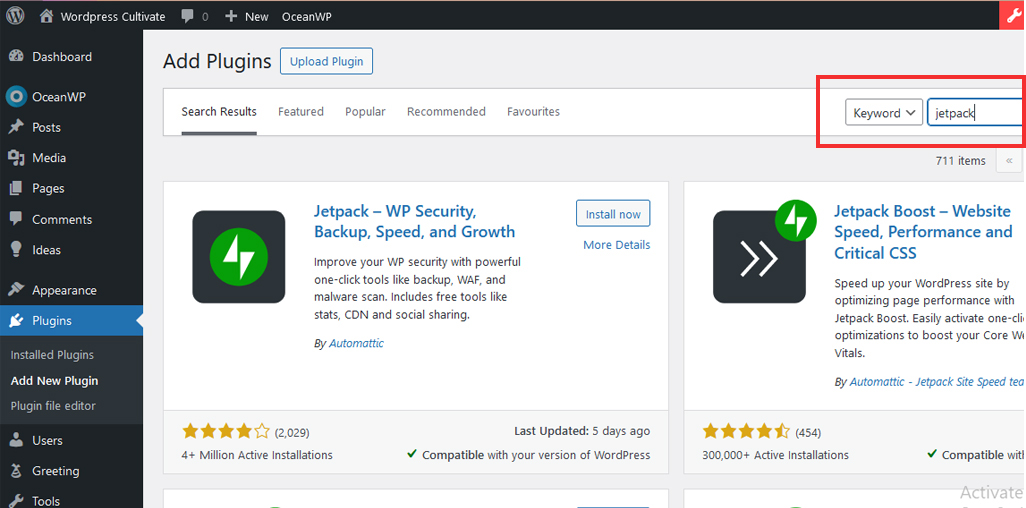Open the Ideas menu item

click(x=71, y=250)
